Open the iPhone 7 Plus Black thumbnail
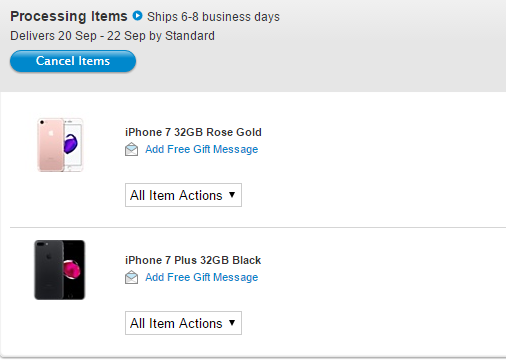This screenshot has height=363, width=506. (60, 270)
